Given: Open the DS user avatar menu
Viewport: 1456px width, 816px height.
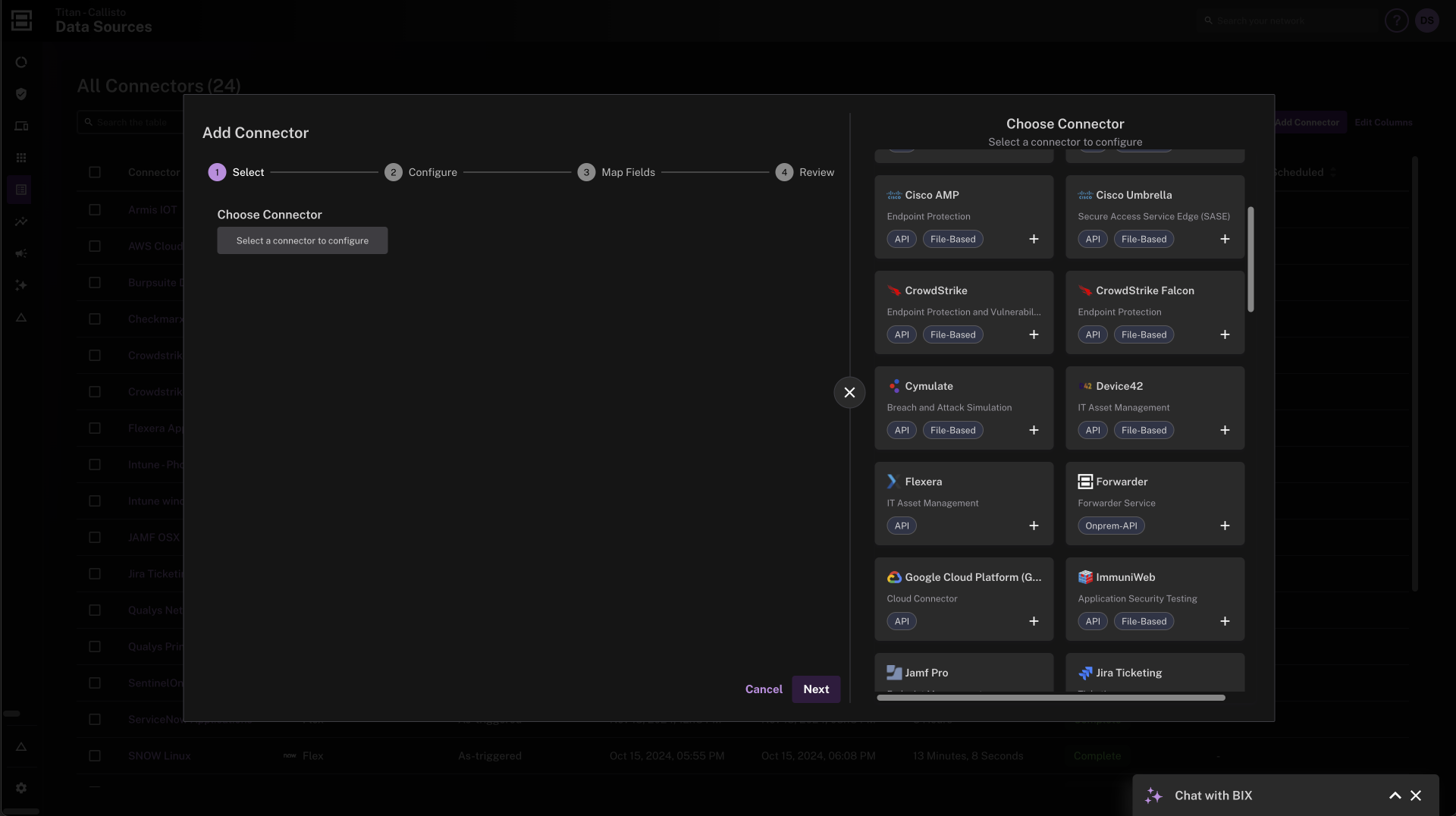Looking at the screenshot, I should coord(1427,20).
